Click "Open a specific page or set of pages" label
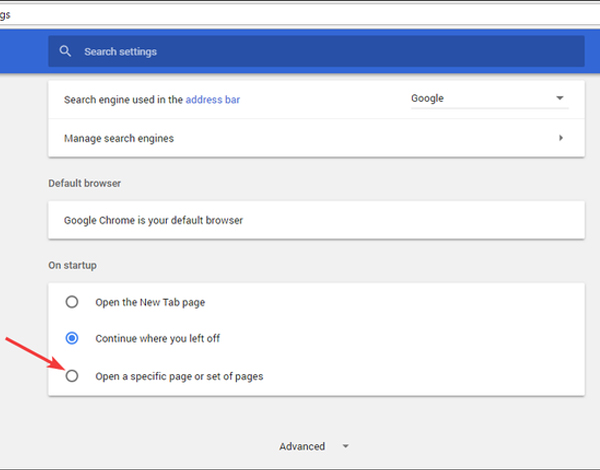600x470 pixels. [179, 376]
